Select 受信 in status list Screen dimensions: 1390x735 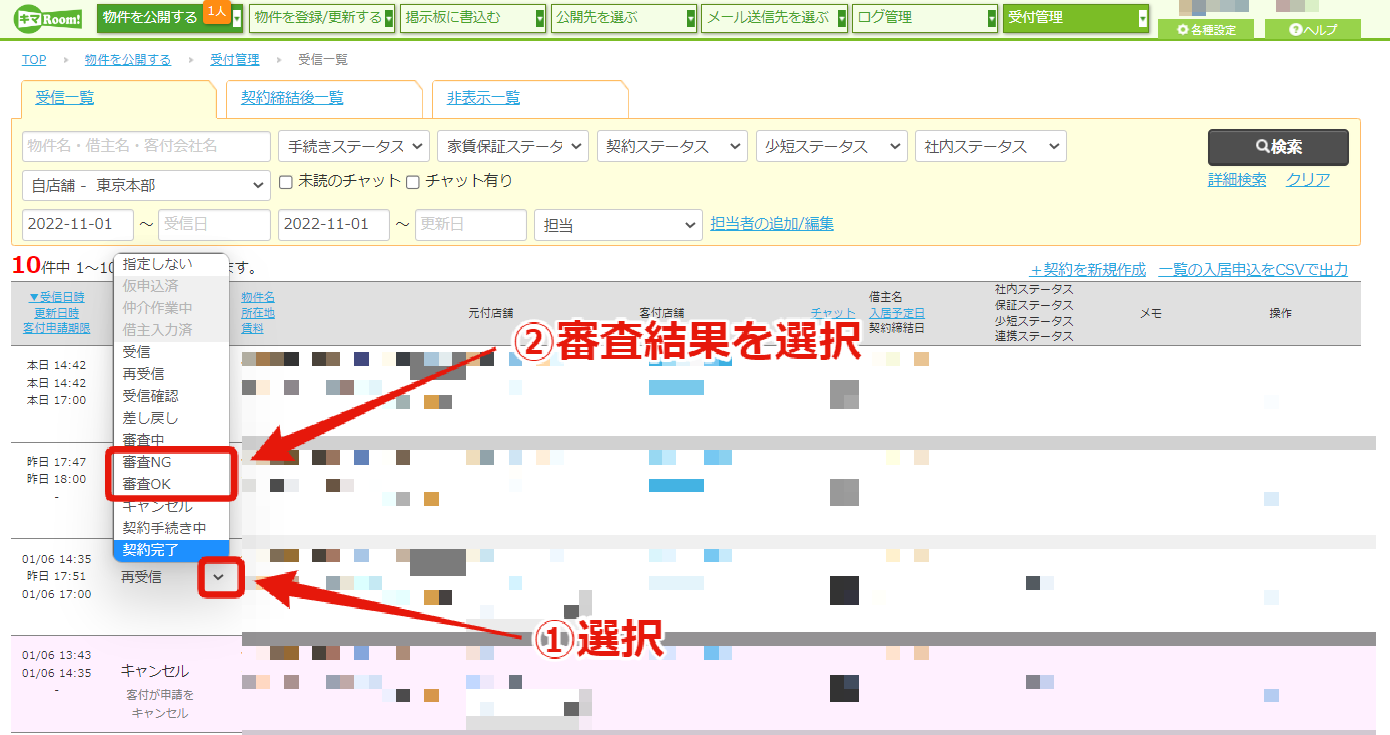pos(171,352)
